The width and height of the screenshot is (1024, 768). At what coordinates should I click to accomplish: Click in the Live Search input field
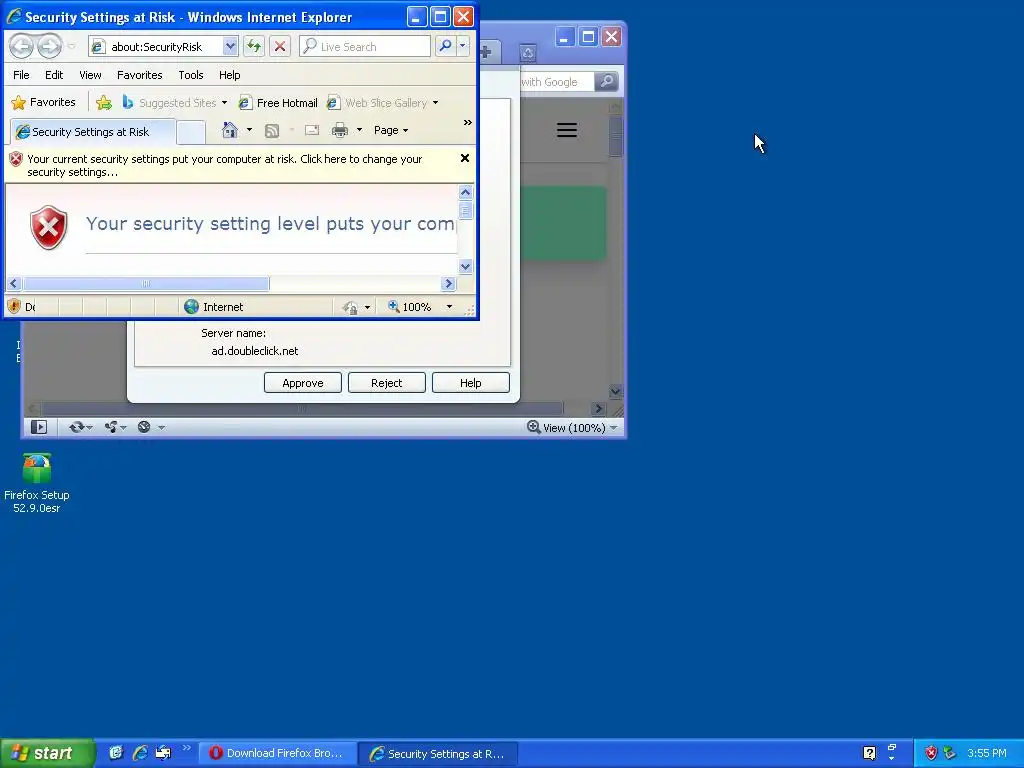coord(364,46)
